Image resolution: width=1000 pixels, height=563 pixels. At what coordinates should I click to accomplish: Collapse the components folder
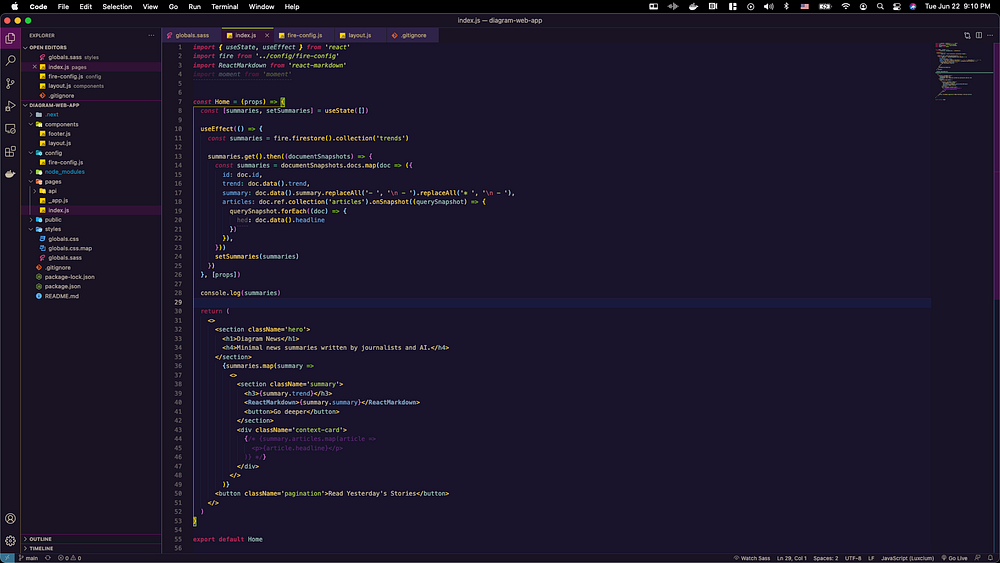click(60, 124)
